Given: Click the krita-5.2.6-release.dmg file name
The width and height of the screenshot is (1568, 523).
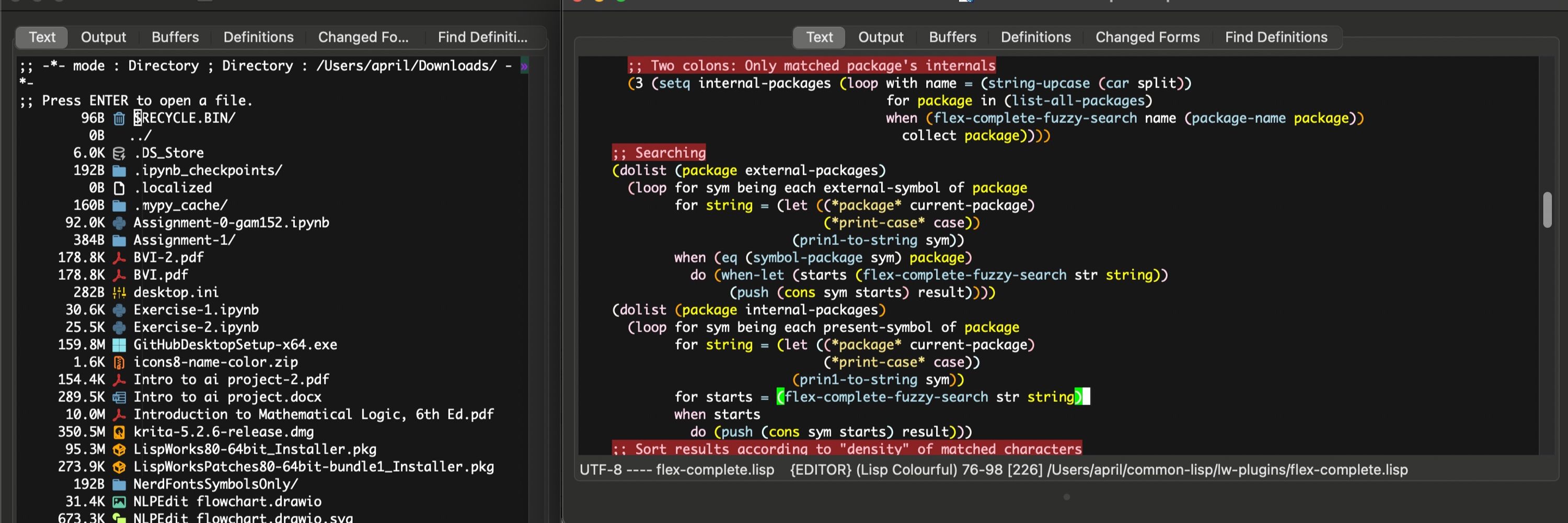Looking at the screenshot, I should pos(224,433).
